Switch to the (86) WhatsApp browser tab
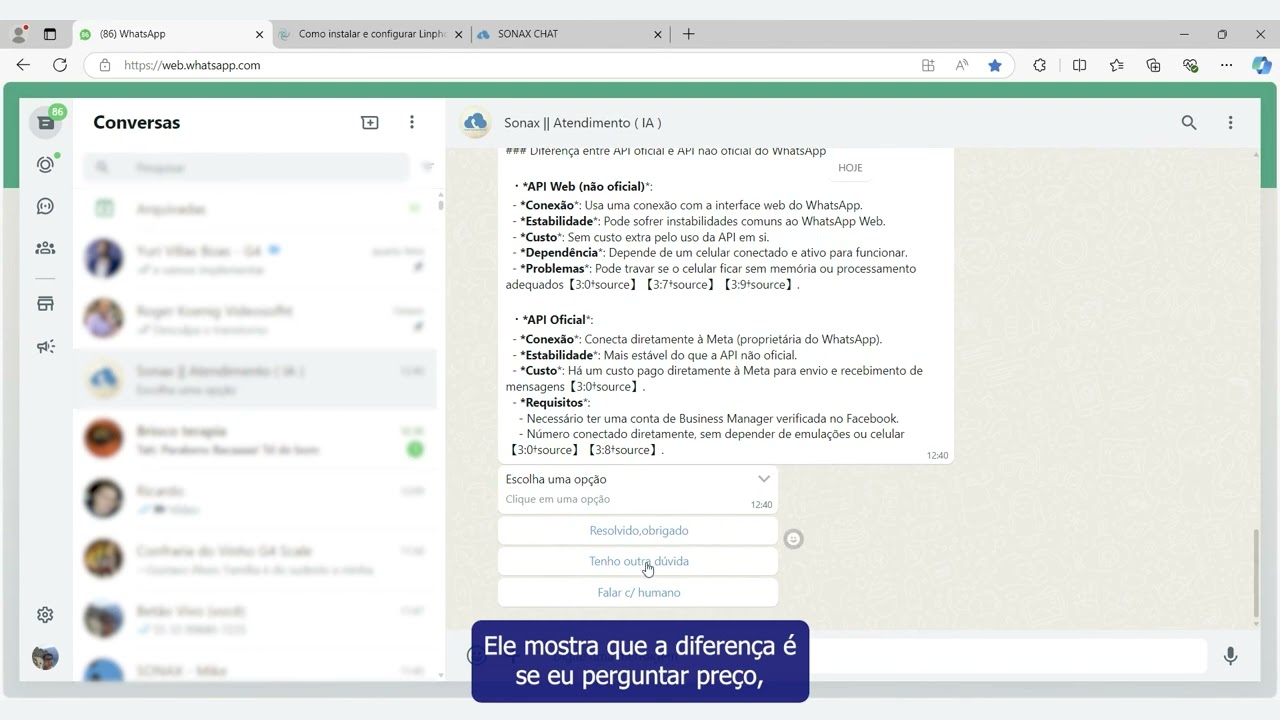Image resolution: width=1280 pixels, height=720 pixels. pos(170,34)
